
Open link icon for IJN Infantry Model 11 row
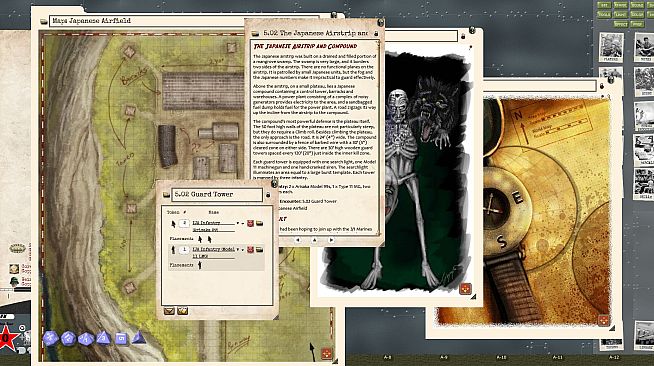coord(259,249)
